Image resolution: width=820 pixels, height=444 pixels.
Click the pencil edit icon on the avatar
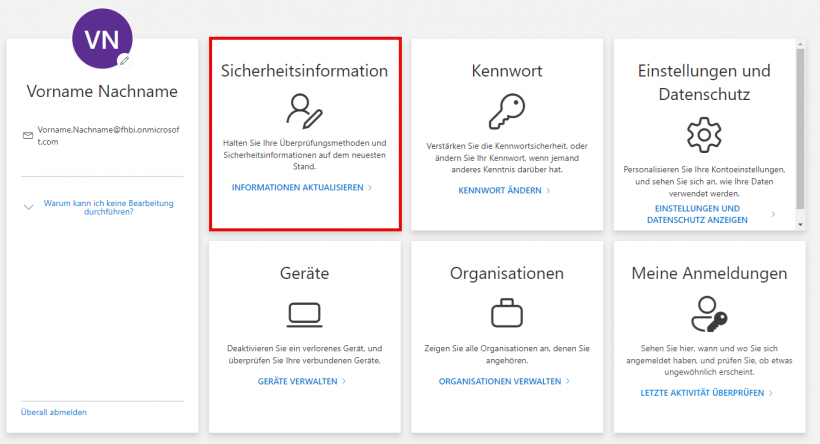click(x=124, y=60)
